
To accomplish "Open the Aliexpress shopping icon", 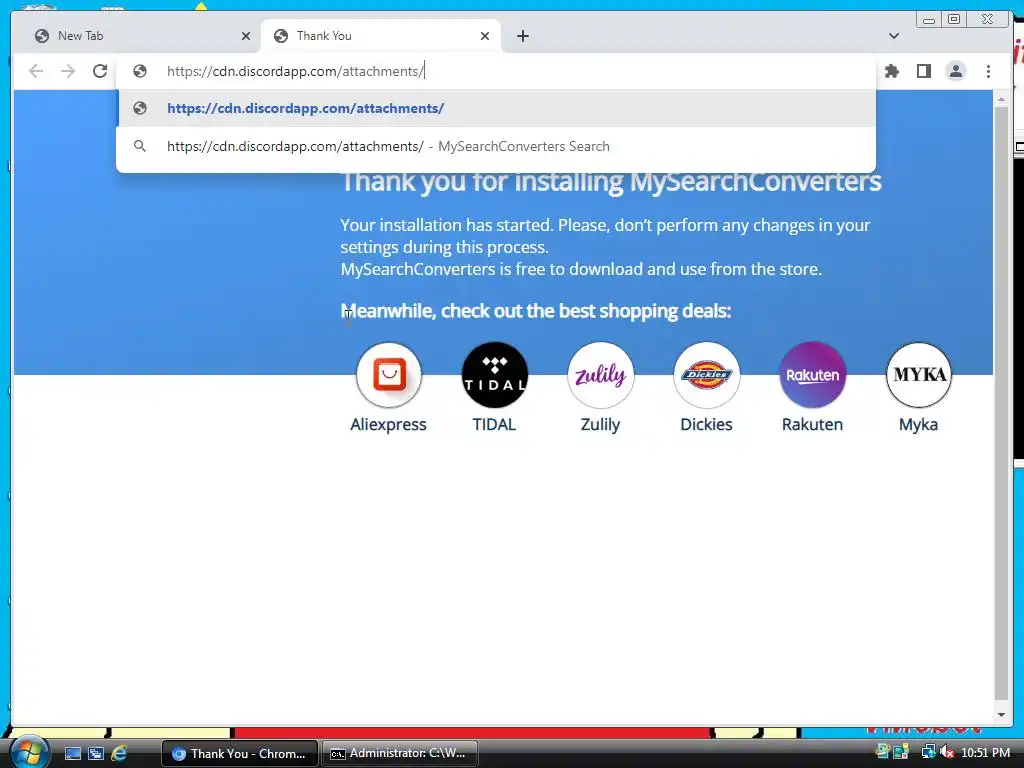I will coord(389,375).
